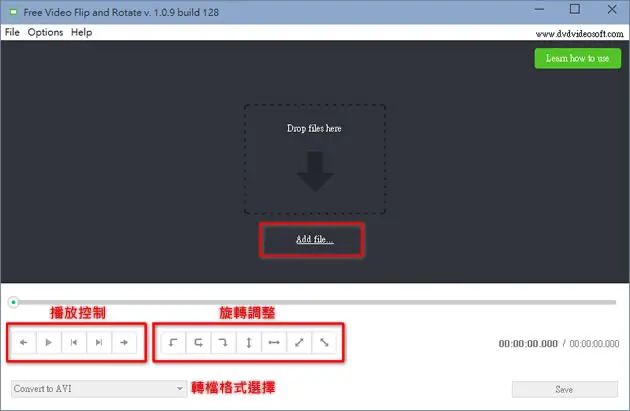The width and height of the screenshot is (630, 411).
Task: Select the diagonal flip down-right arrow icon
Action: coord(324,342)
